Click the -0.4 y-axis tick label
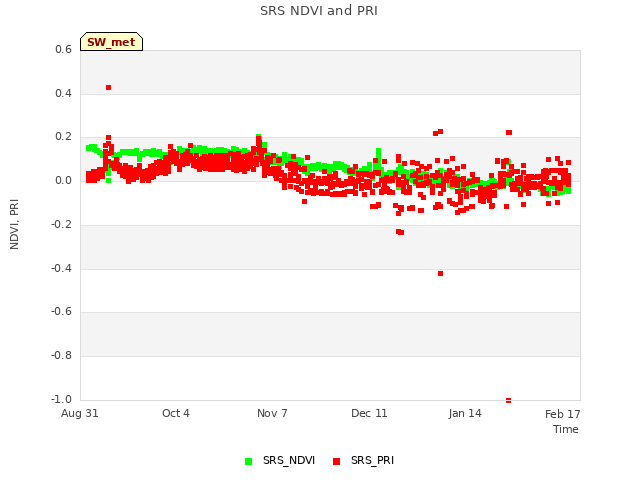640x480 pixels. pos(61,268)
